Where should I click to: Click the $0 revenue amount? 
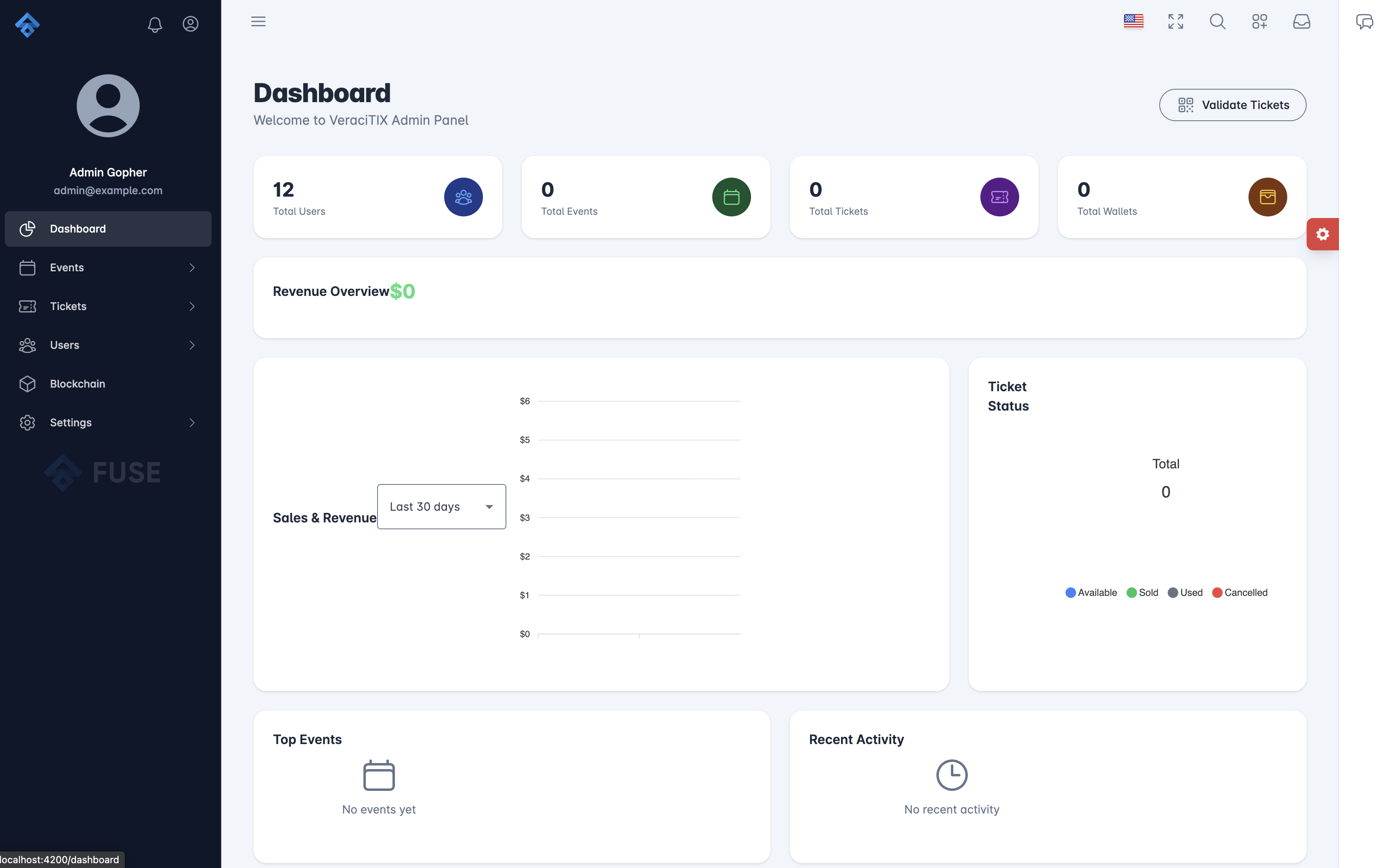[402, 291]
